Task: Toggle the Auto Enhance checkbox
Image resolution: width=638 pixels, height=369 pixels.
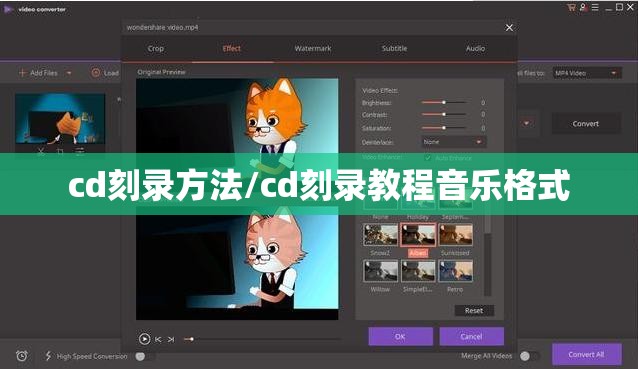Action: 428,157
